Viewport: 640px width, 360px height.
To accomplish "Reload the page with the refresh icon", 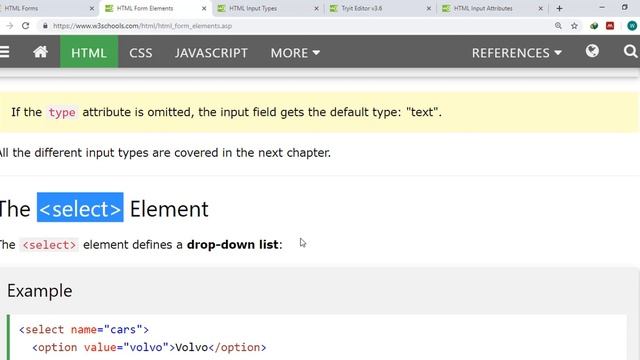I will pos(26,26).
